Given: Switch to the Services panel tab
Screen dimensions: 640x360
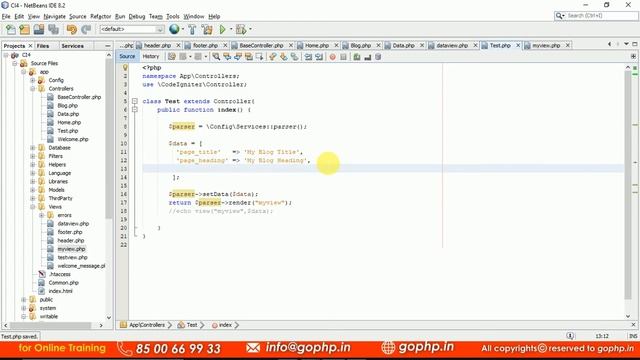Looking at the screenshot, I should pyautogui.click(x=73, y=46).
